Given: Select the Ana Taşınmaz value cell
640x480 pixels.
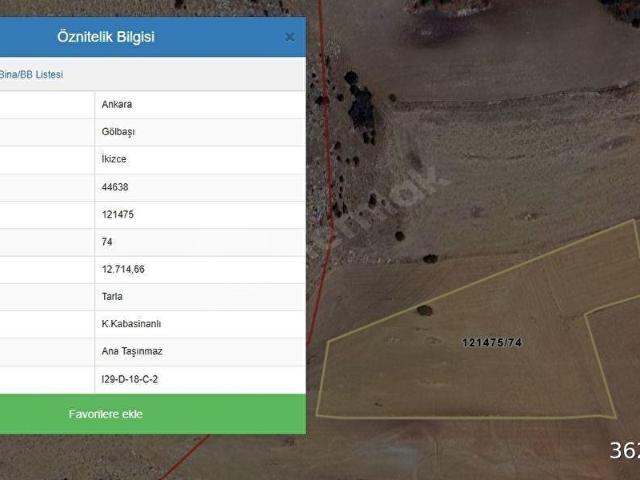Looking at the screenshot, I should tap(200, 351).
